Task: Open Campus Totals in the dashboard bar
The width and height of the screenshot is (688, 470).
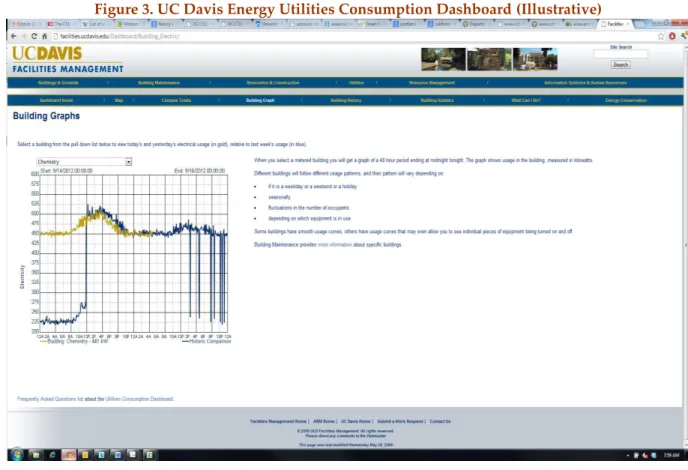Action: pyautogui.click(x=176, y=100)
